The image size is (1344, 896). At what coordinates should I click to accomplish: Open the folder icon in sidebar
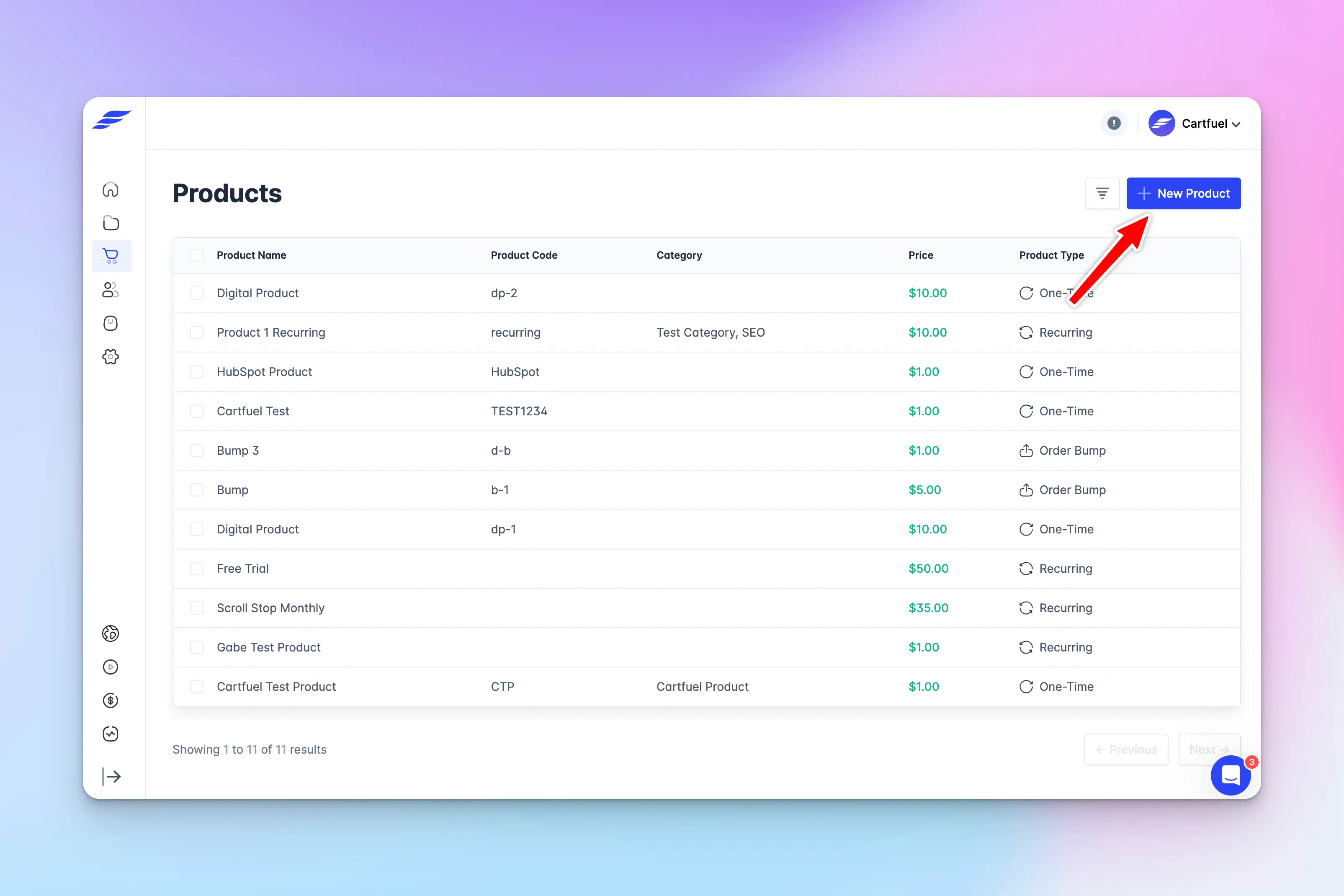111,223
